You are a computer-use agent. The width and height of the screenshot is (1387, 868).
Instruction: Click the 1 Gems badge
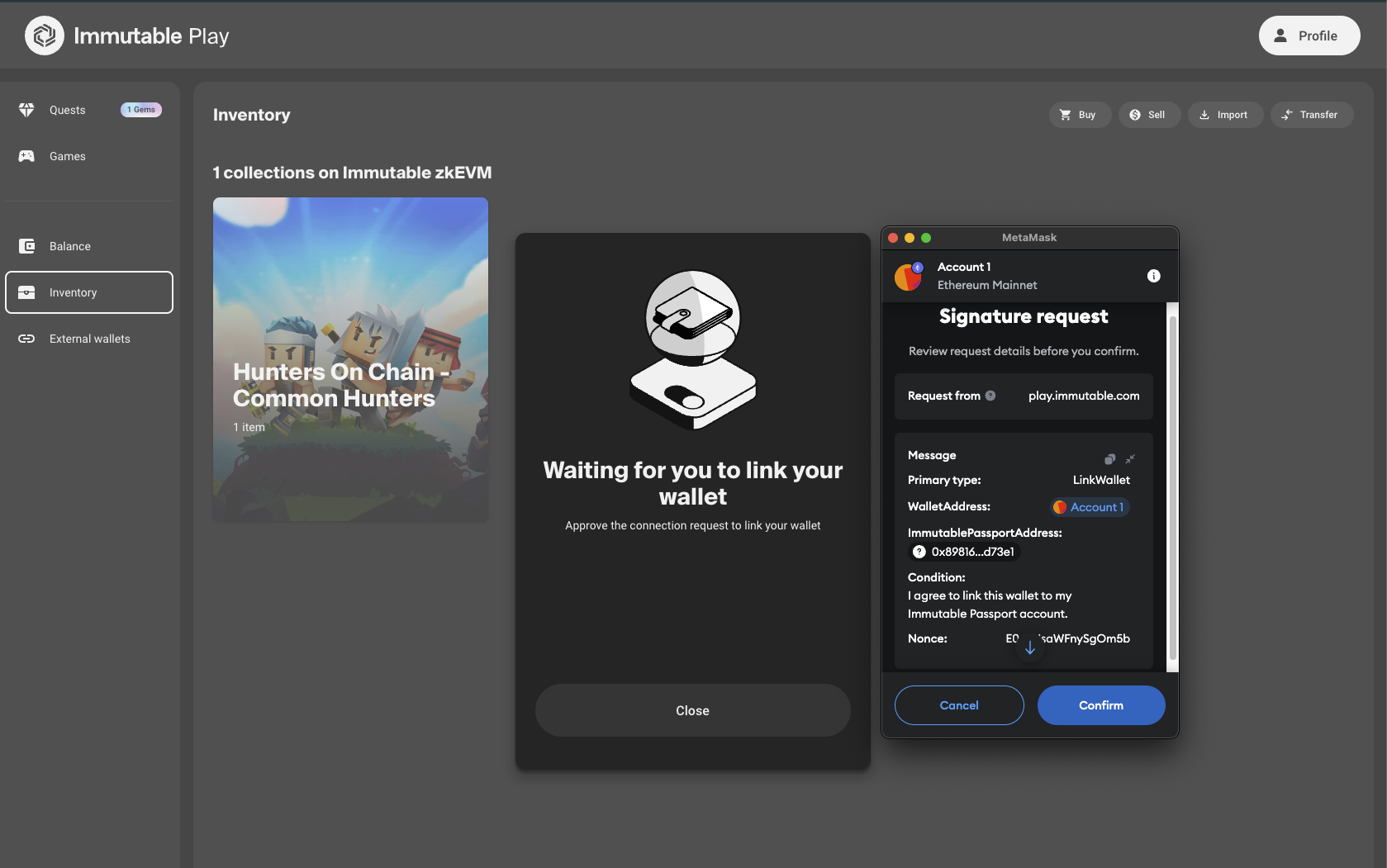point(141,110)
